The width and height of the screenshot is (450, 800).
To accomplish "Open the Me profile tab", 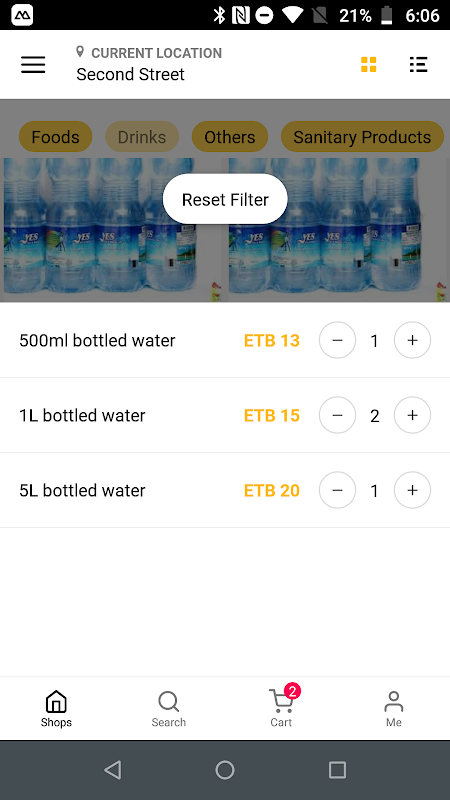I will click(x=393, y=709).
